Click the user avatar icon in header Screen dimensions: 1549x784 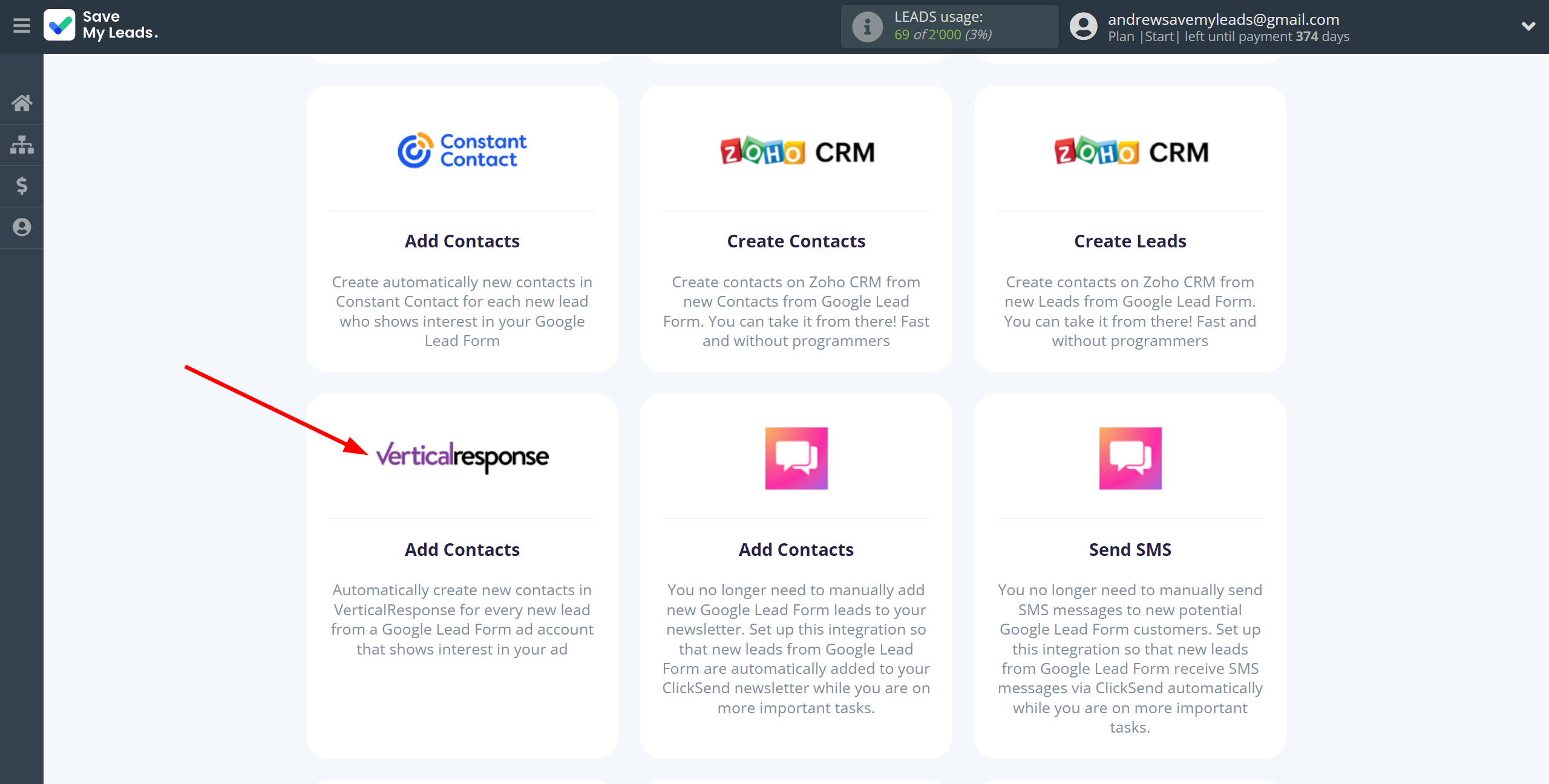[x=1083, y=27]
